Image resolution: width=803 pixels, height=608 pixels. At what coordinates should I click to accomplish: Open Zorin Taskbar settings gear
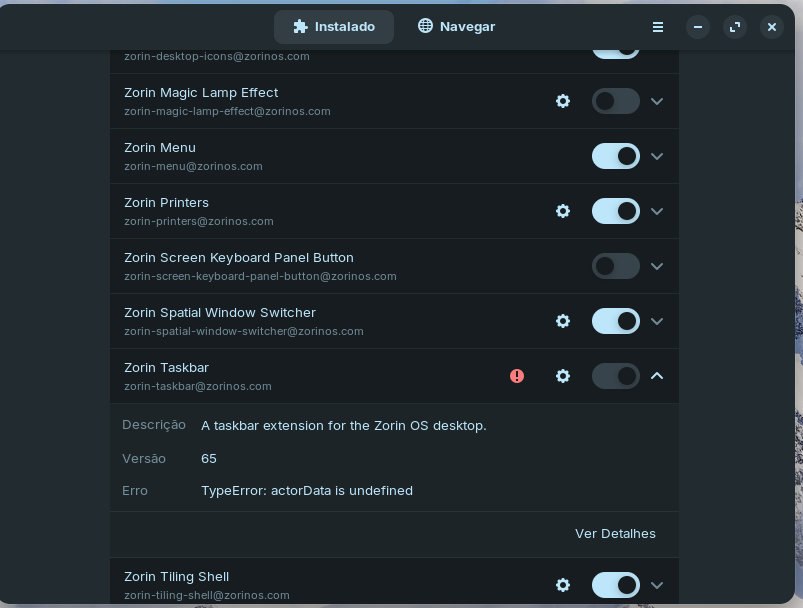(563, 376)
